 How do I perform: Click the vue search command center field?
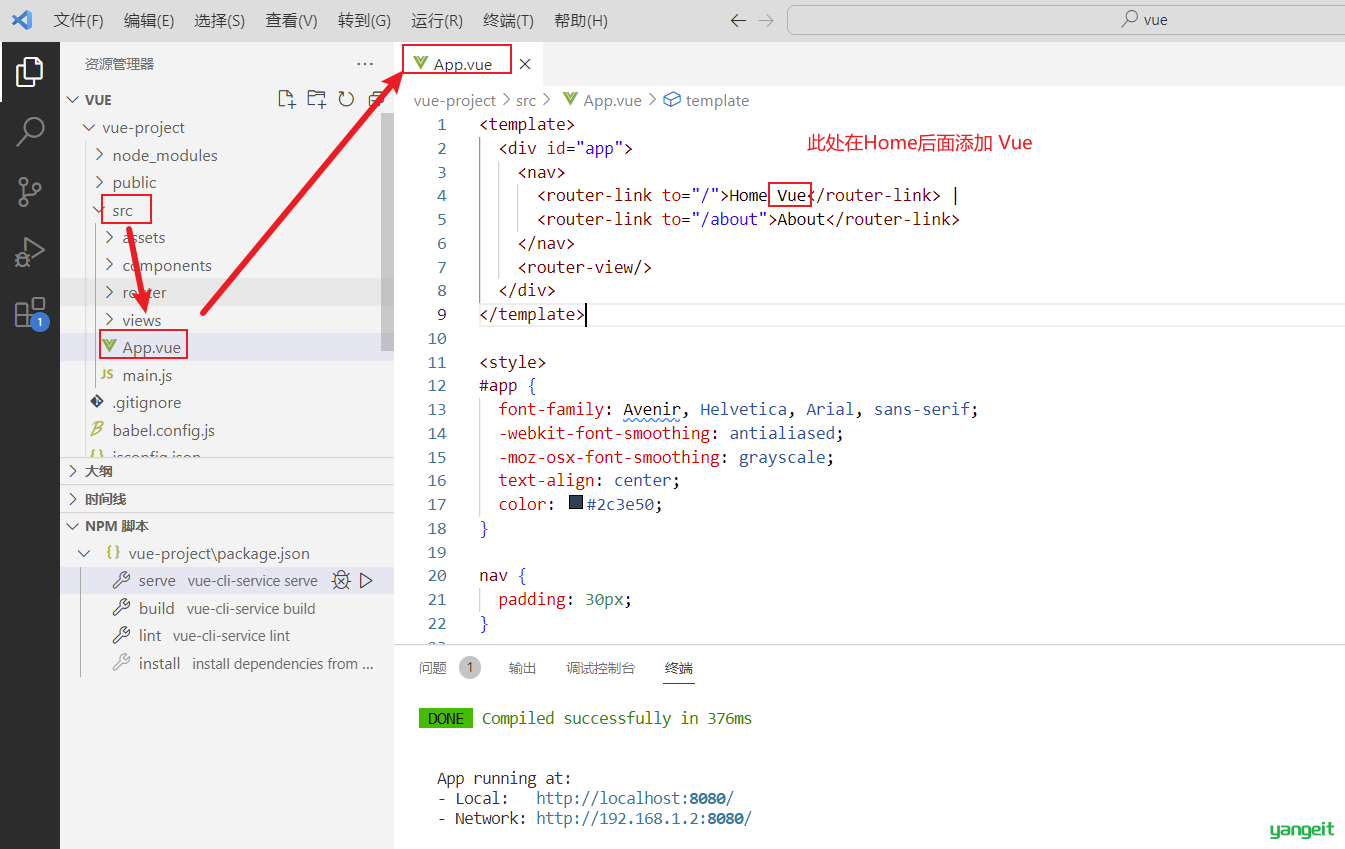[1066, 20]
